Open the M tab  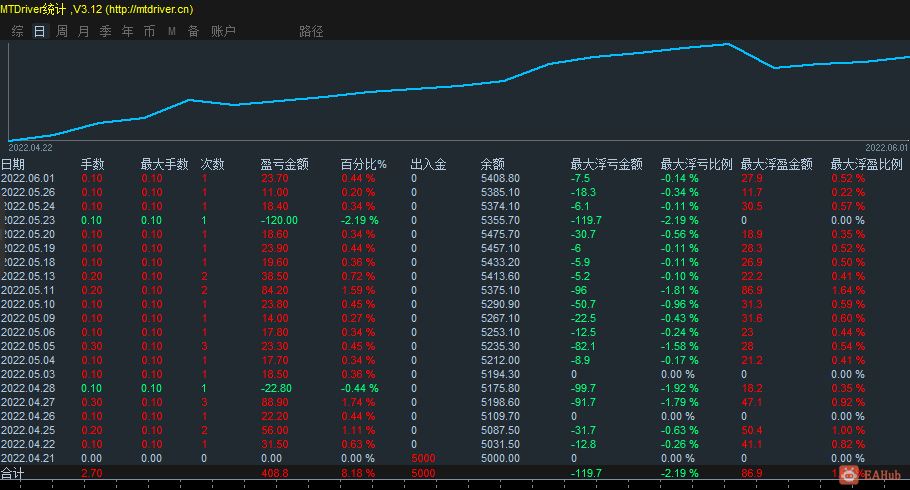point(172,31)
